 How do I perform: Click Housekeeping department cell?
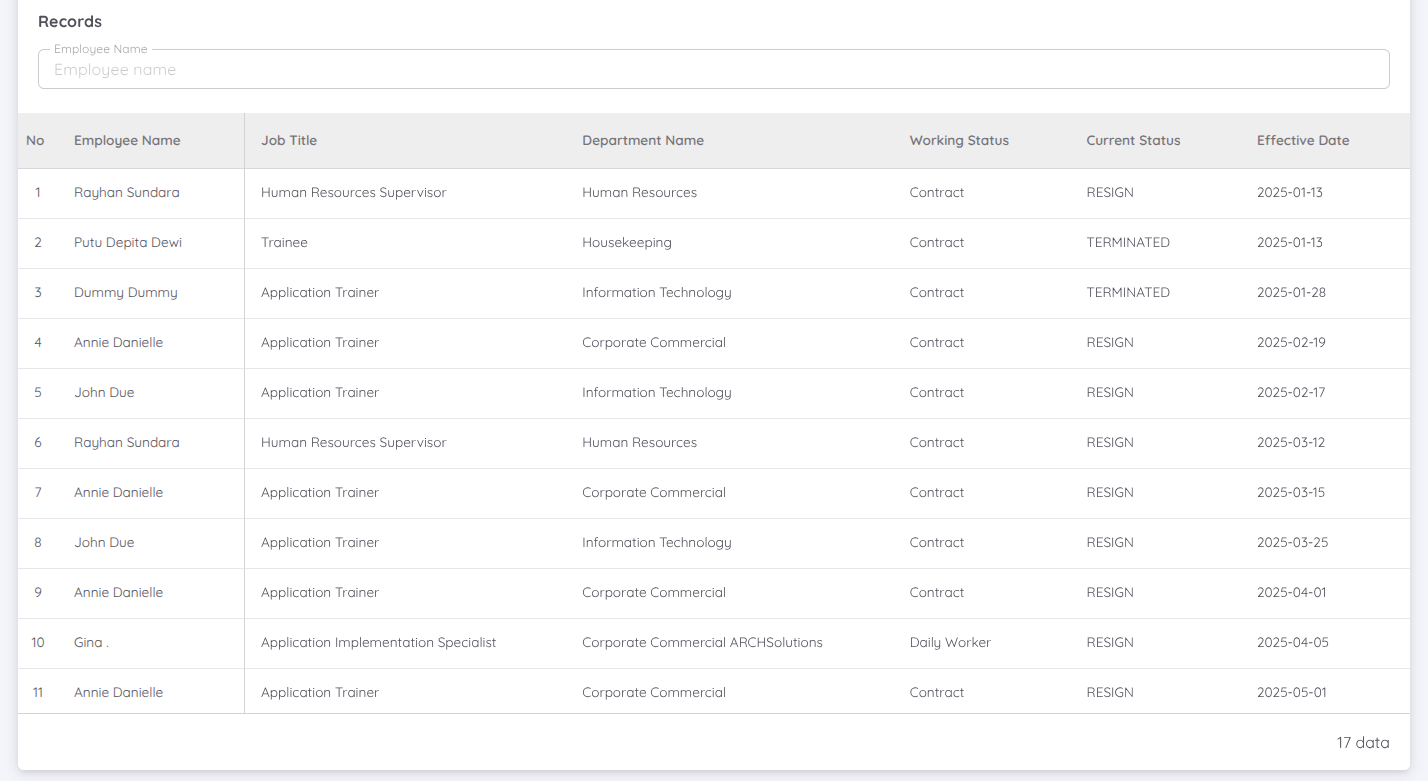(627, 243)
